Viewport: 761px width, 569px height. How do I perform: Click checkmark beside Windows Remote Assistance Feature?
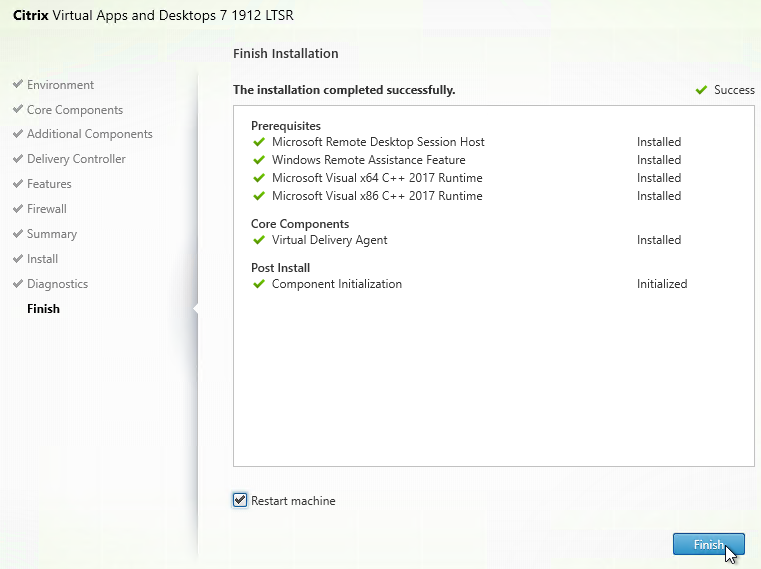pos(260,160)
